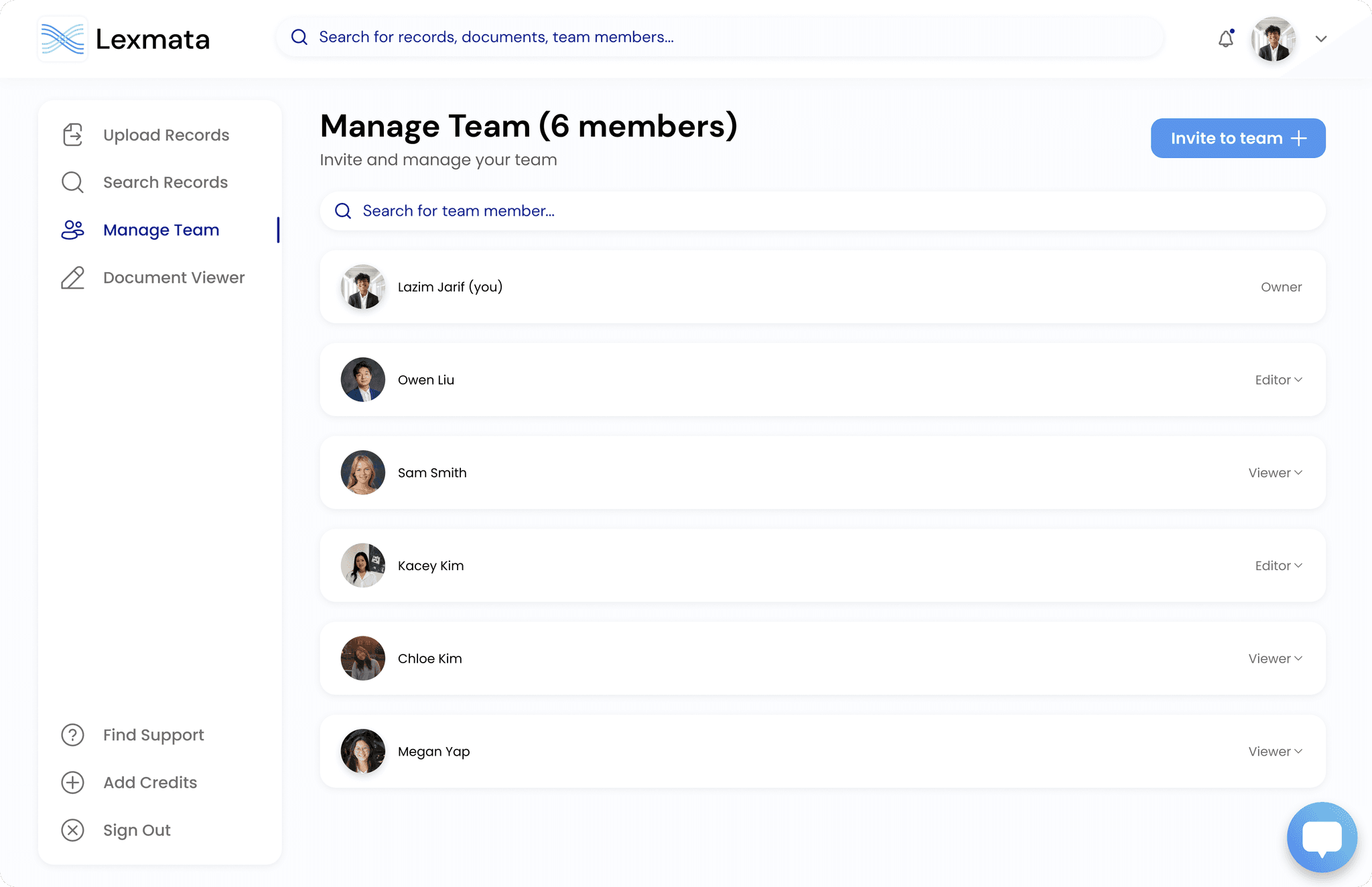The image size is (1372, 887).
Task: Open the notifications bell
Action: (1225, 39)
